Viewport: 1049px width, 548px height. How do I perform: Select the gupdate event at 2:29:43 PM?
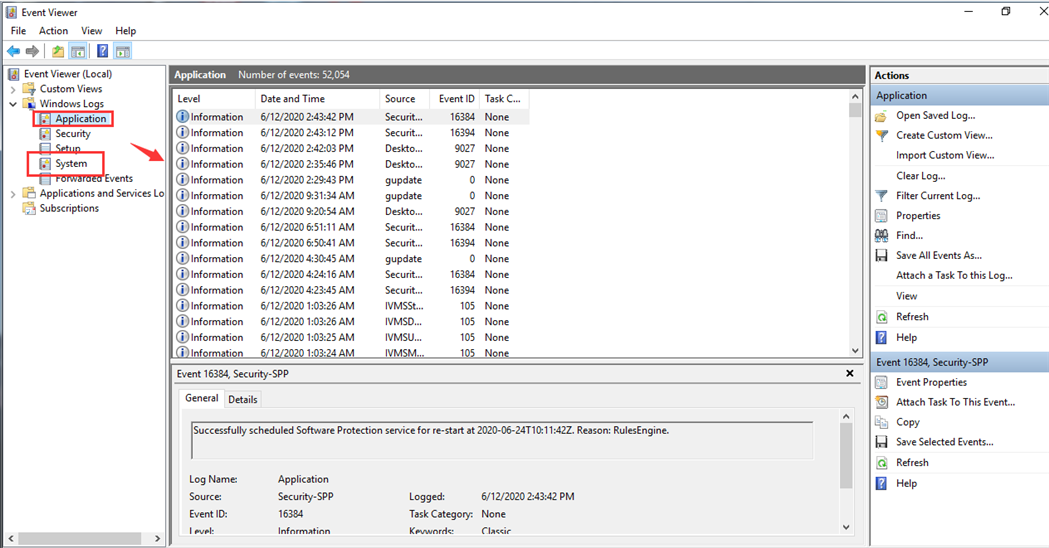pyautogui.click(x=351, y=180)
